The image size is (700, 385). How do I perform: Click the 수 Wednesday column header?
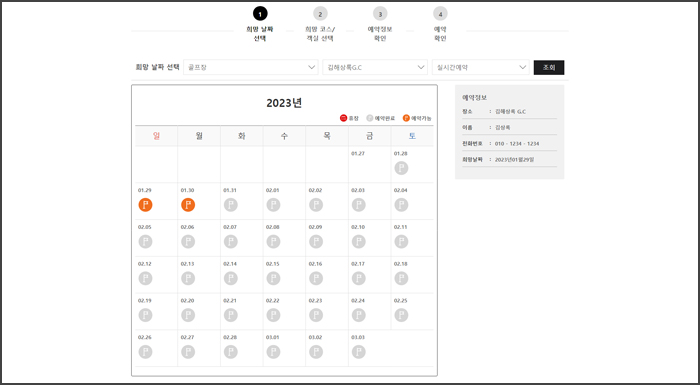tap(284, 136)
